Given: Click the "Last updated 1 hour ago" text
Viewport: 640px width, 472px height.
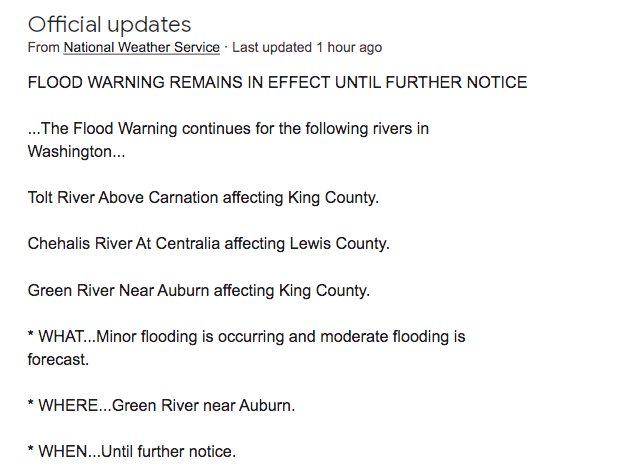Looking at the screenshot, I should click(x=306, y=47).
